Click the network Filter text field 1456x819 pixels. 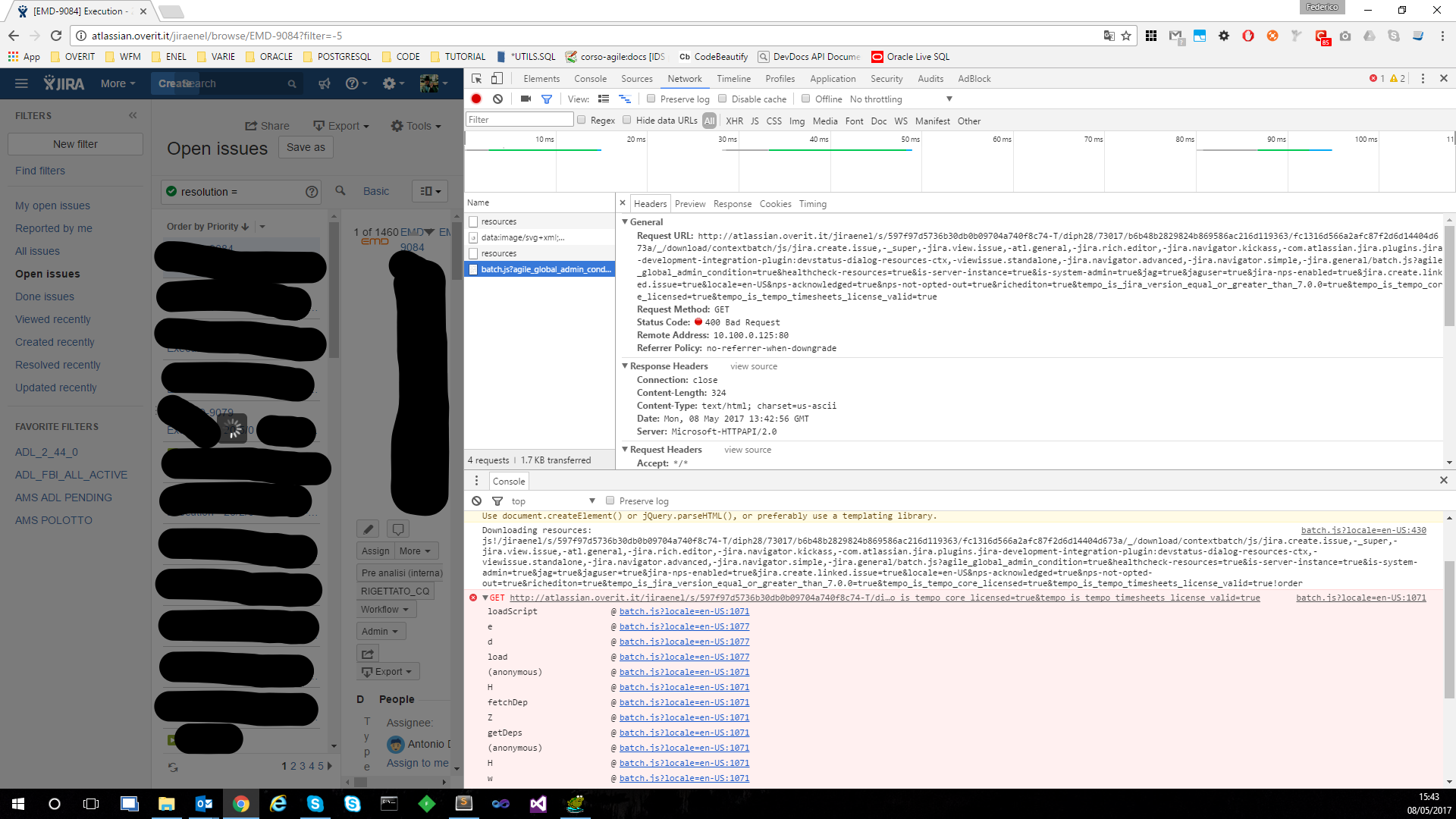(519, 120)
